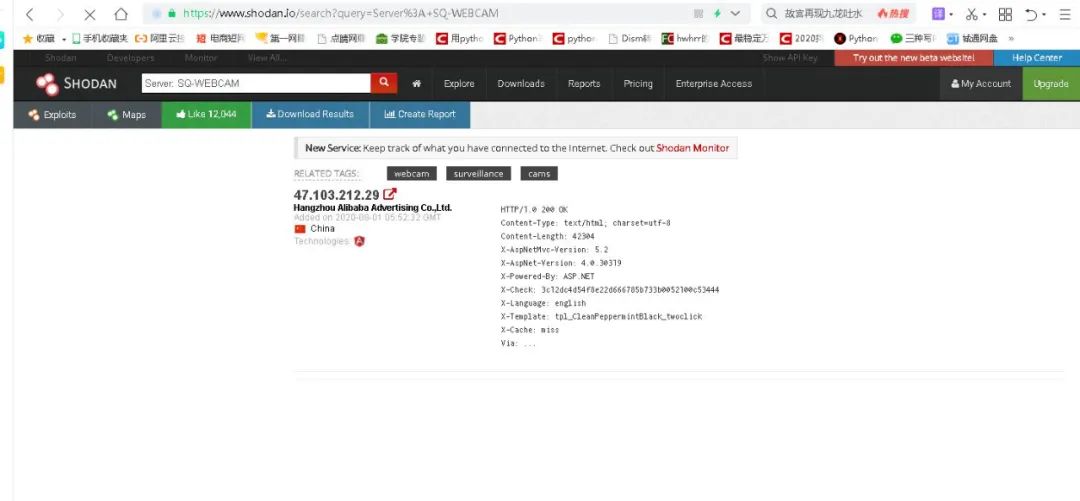Select the webcam related tag

[x=412, y=174]
